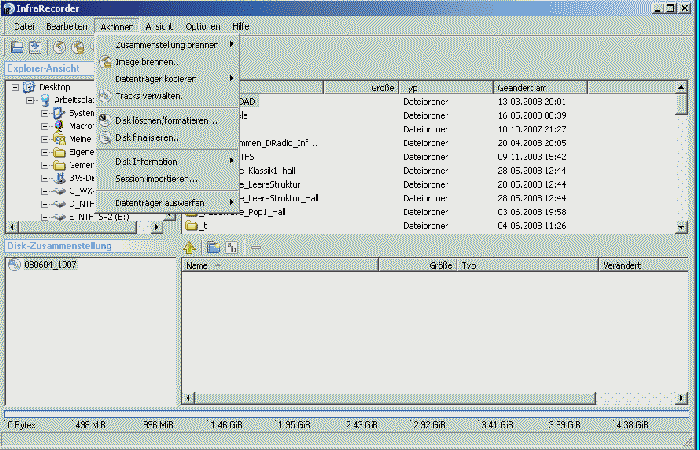Viewport: 700px width, 450px height.
Task: Click the second main toolbar icon
Action: (x=35, y=47)
